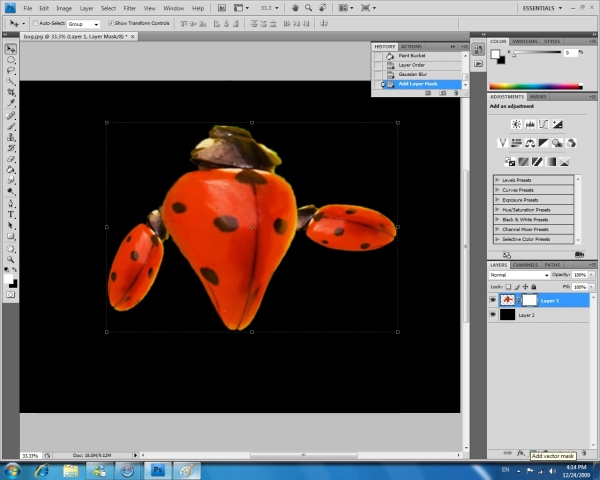
Task: Expand Exposure Presets
Action: 497,199
